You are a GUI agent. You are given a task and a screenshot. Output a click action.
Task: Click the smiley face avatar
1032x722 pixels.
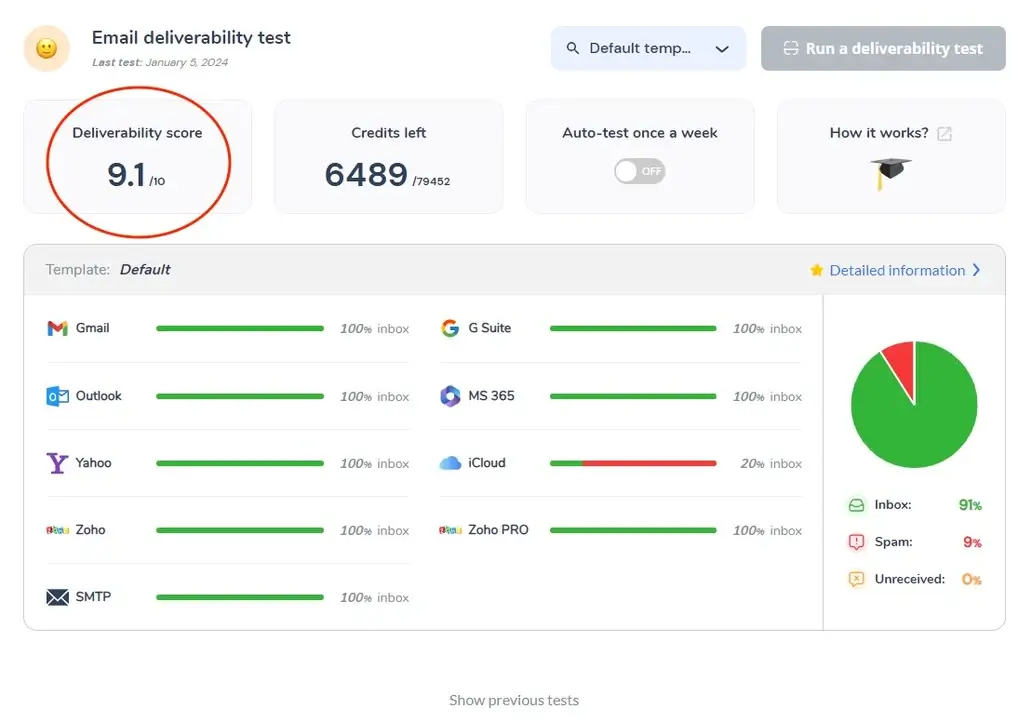tap(46, 47)
